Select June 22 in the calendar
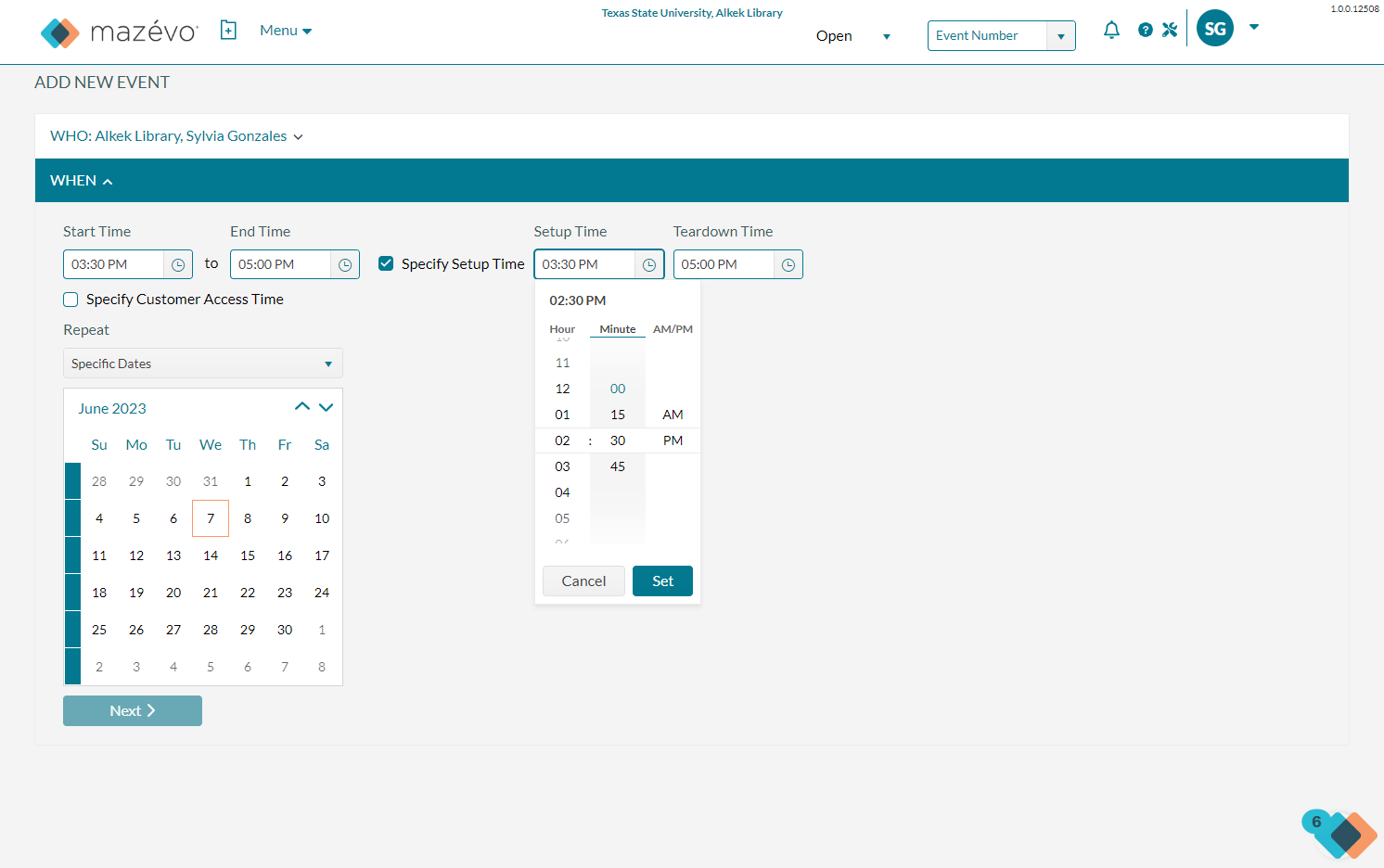The height and width of the screenshot is (868, 1384). (248, 593)
